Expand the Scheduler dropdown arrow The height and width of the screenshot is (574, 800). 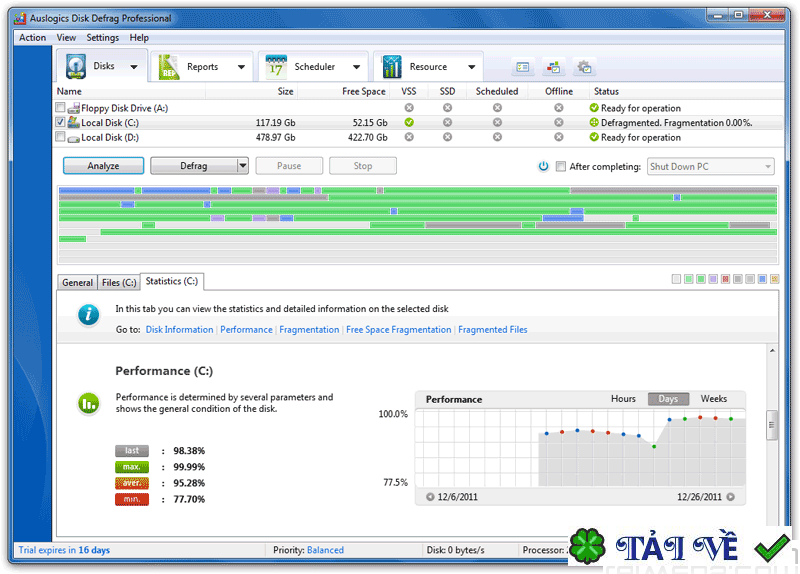[356, 67]
